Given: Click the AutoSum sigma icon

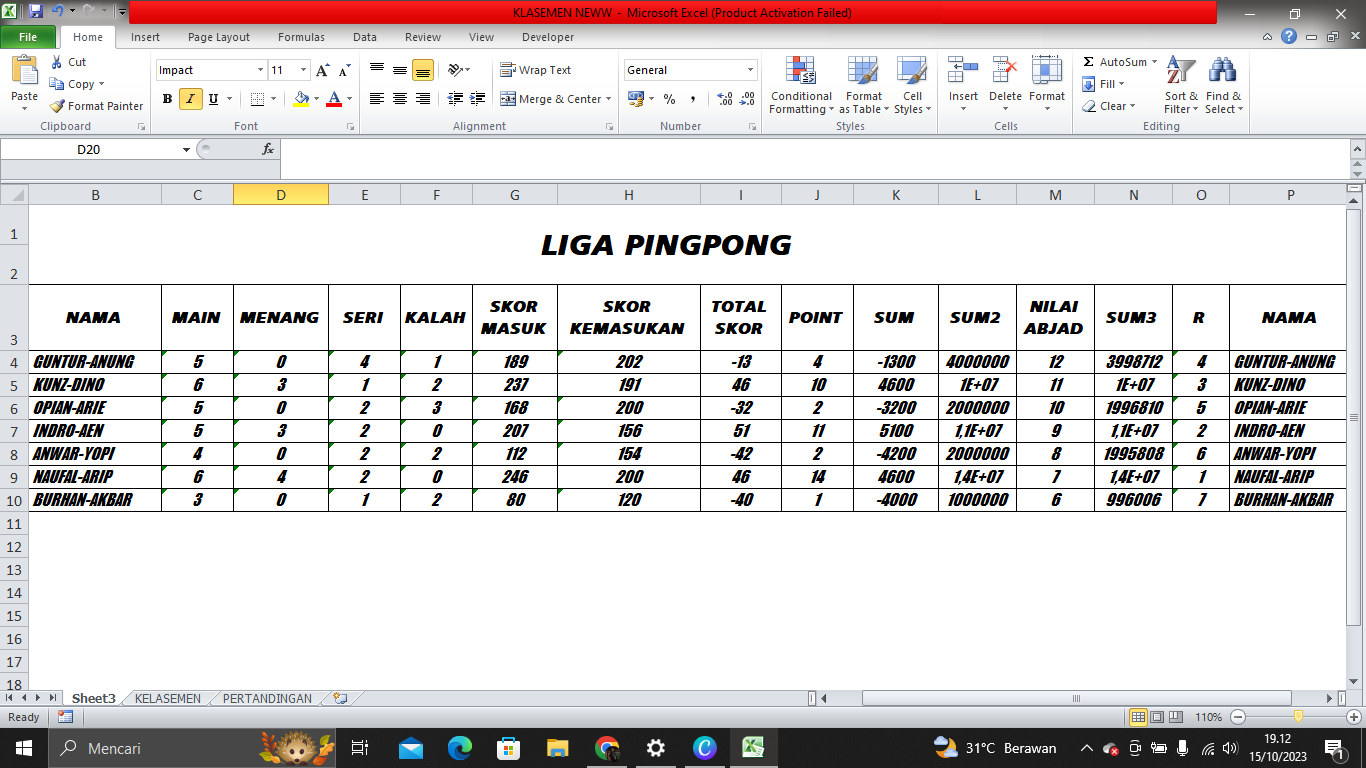Looking at the screenshot, I should (x=1089, y=62).
